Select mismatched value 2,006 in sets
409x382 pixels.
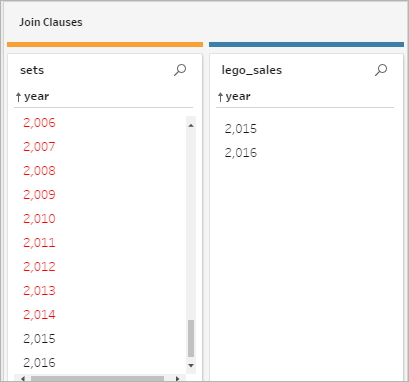[x=39, y=123]
